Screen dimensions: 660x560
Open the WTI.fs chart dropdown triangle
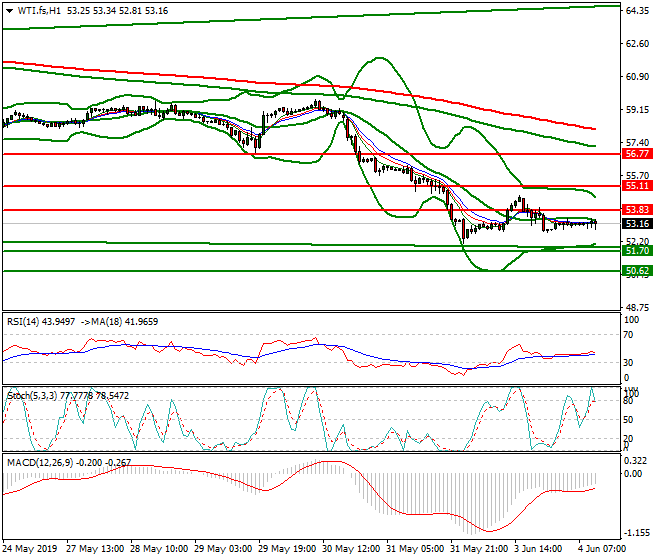10,11
